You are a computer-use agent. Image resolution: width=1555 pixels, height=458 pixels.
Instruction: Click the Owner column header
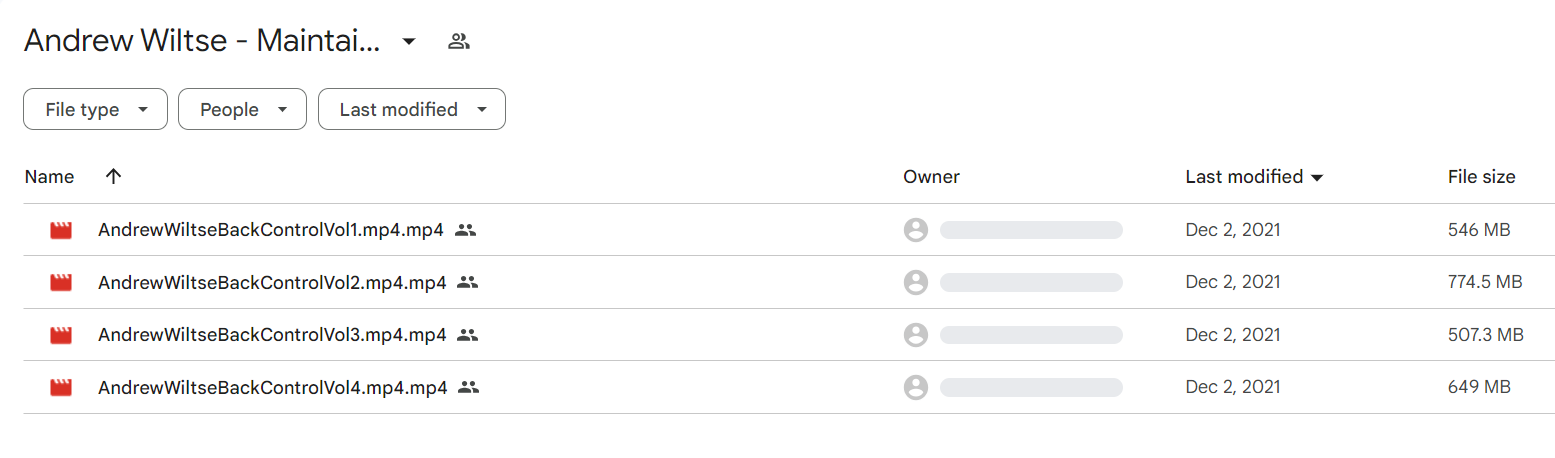click(x=931, y=177)
